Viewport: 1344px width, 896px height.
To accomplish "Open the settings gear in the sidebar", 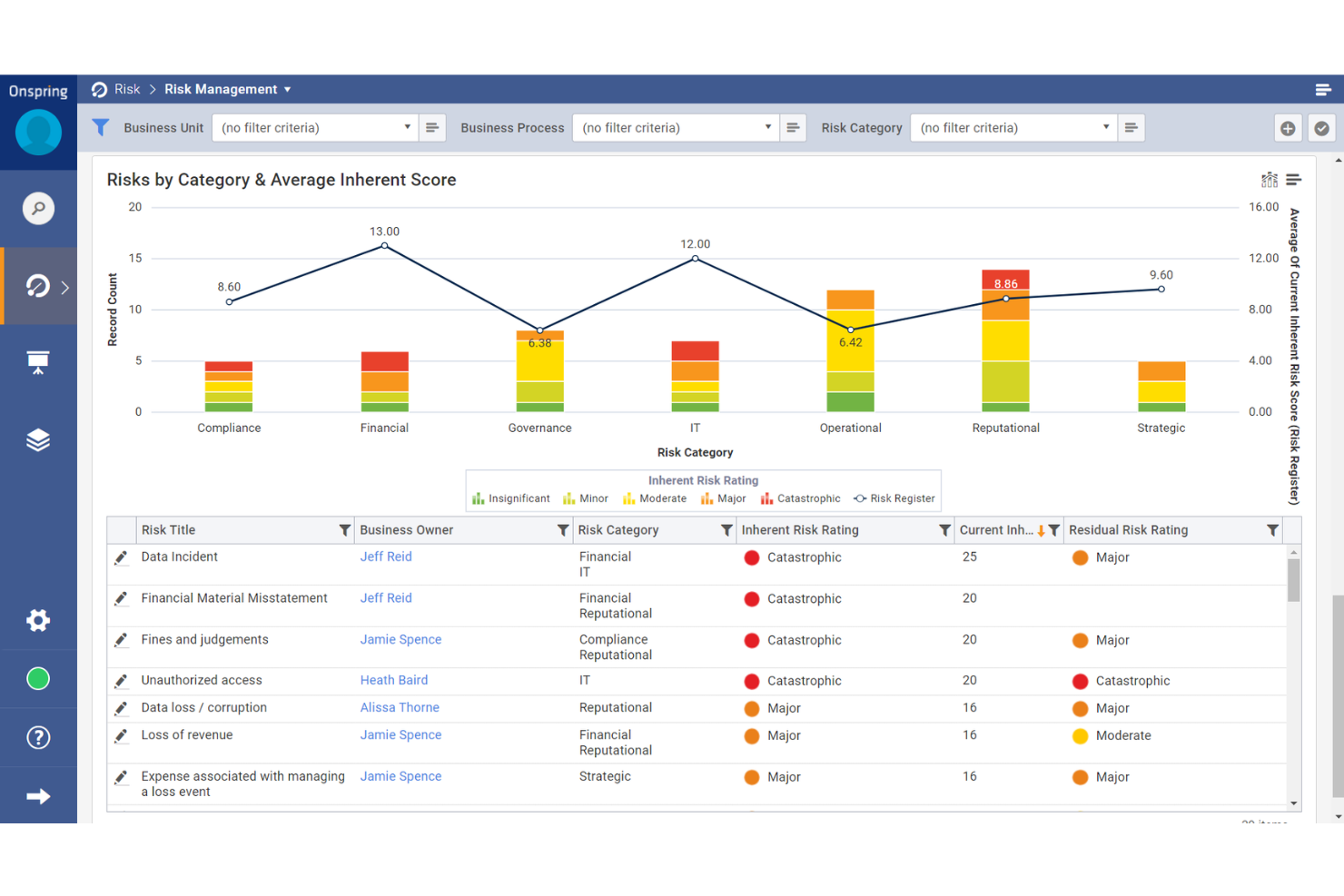I will (38, 620).
